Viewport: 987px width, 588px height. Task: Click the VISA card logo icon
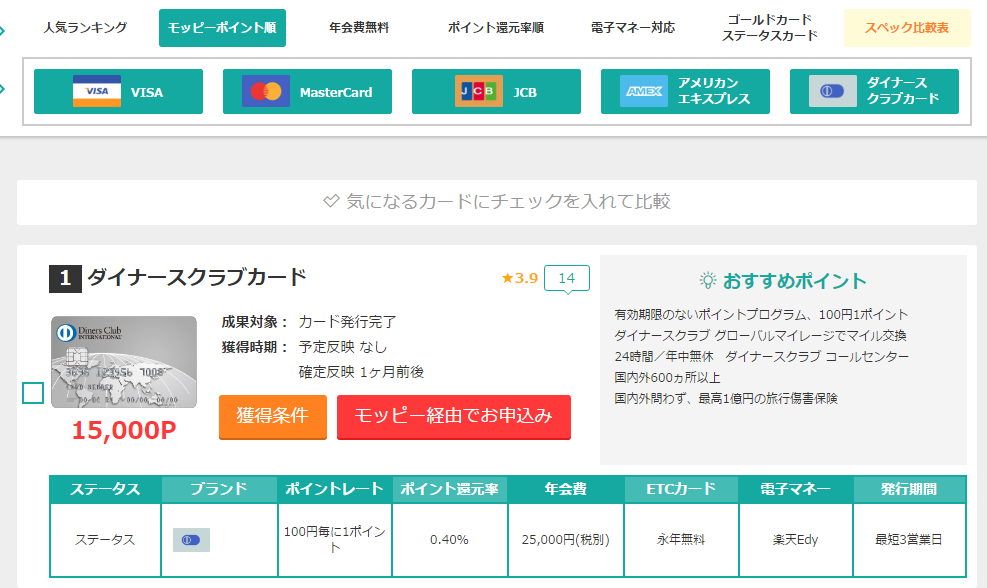click(96, 91)
